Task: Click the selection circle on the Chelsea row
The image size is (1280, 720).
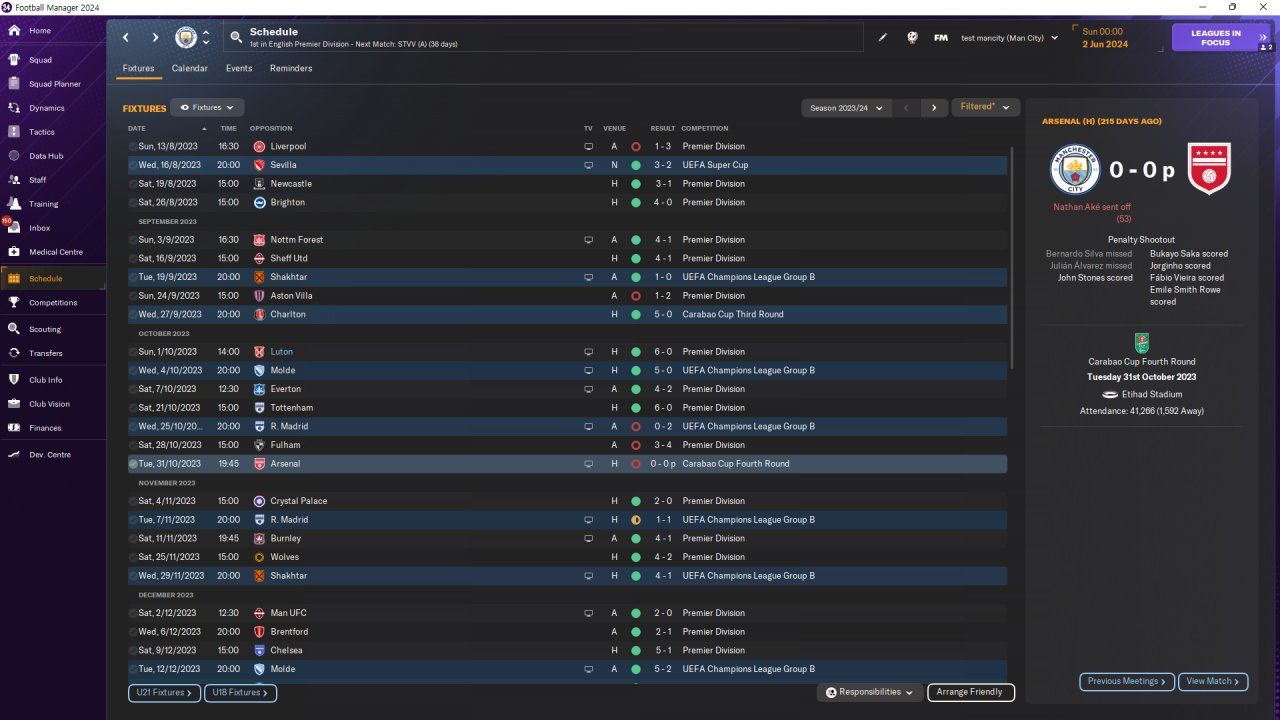Action: (133, 650)
